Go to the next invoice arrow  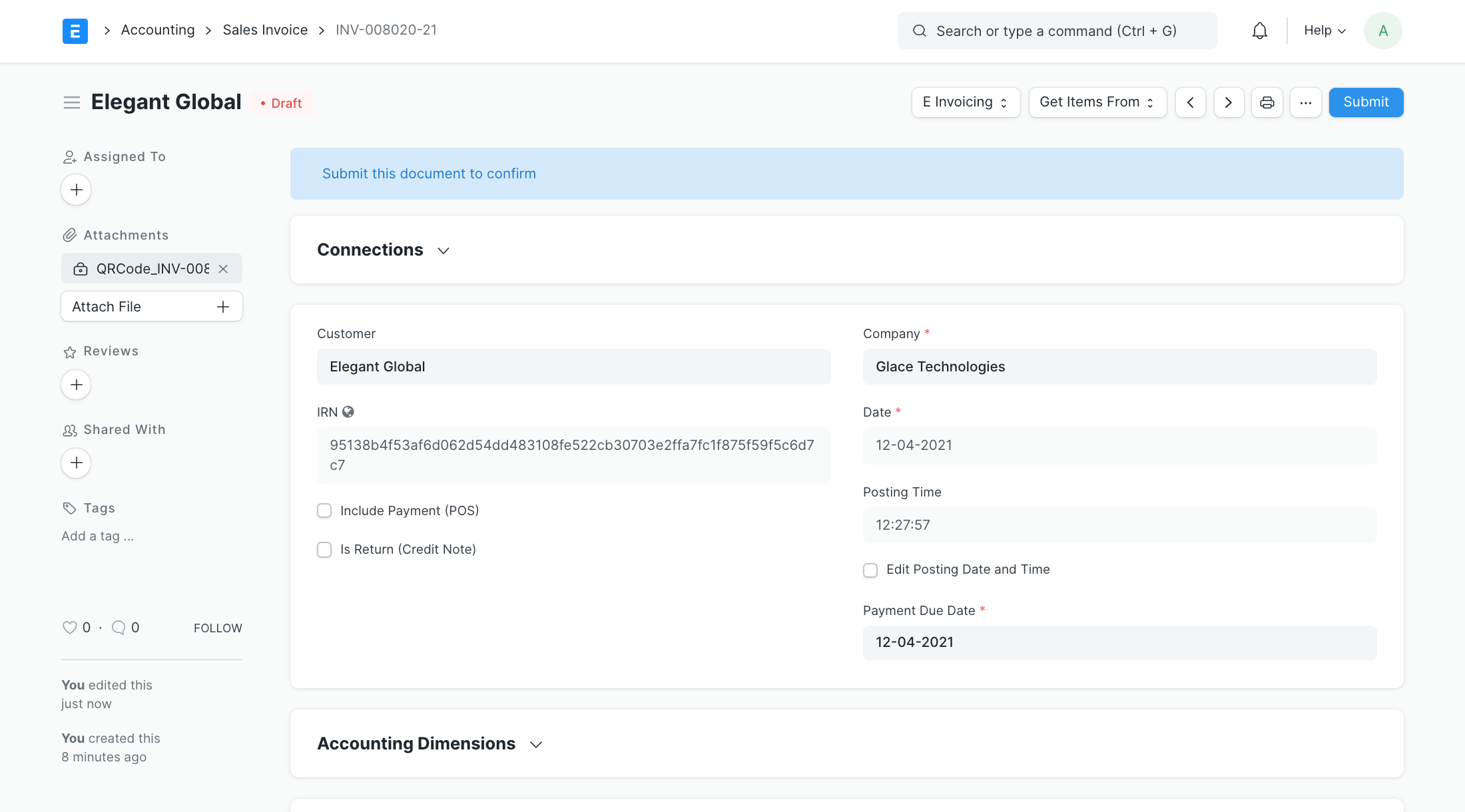1229,102
